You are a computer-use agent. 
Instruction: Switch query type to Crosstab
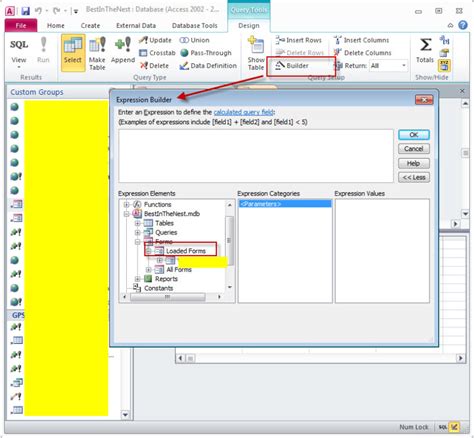157,53
